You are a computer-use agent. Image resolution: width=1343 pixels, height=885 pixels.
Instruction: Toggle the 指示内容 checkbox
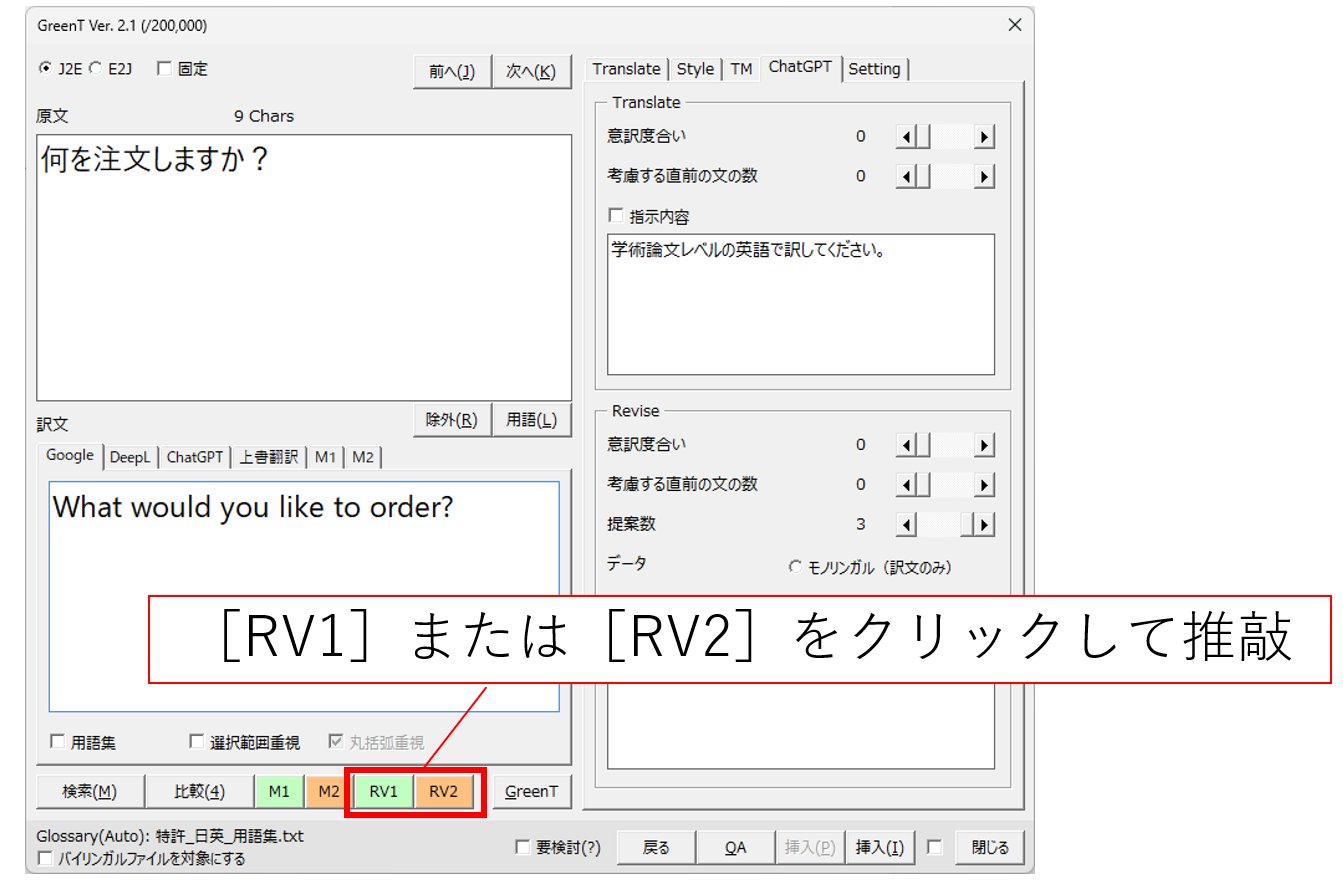coord(616,216)
